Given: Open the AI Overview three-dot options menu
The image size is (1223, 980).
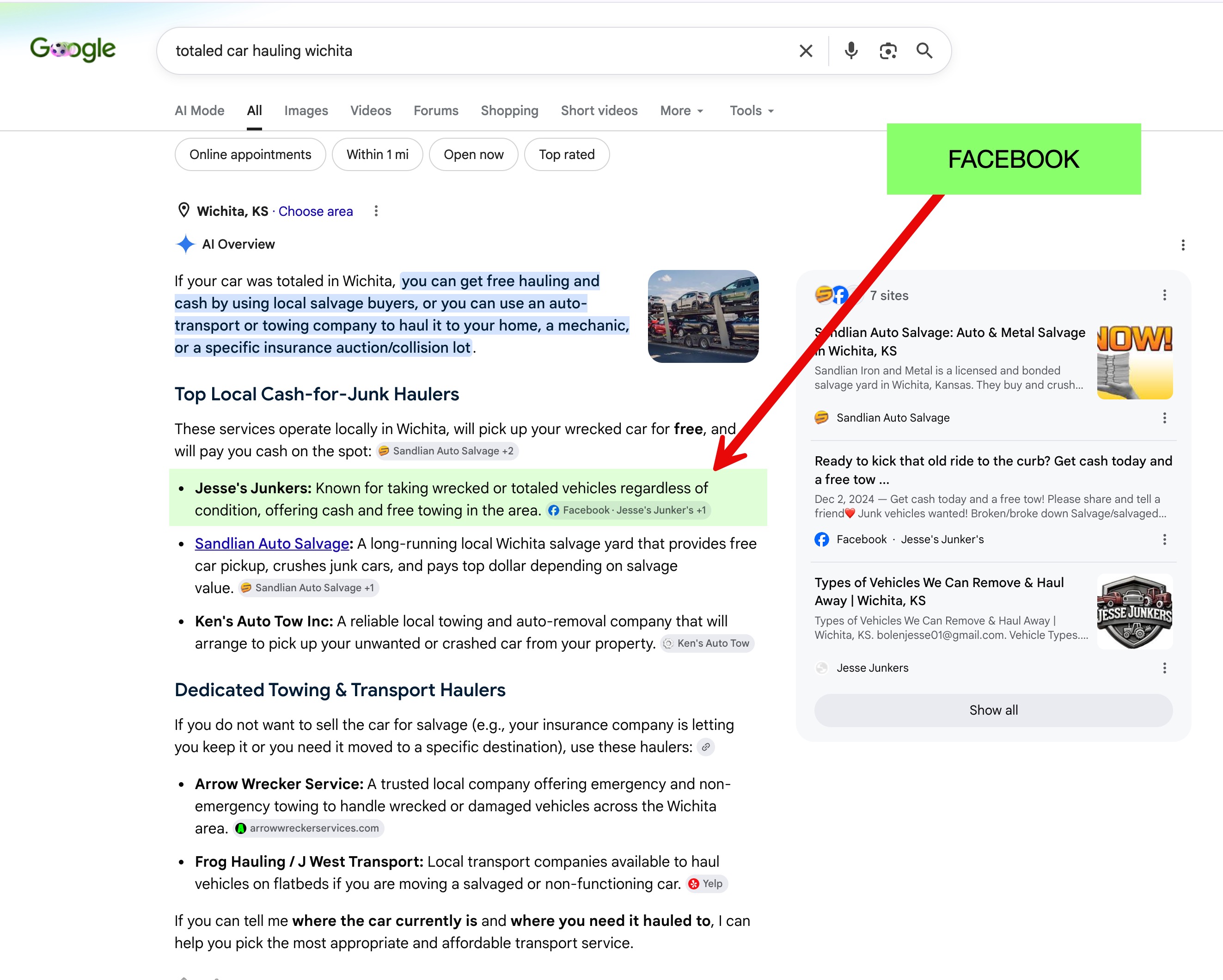Looking at the screenshot, I should [x=1183, y=245].
